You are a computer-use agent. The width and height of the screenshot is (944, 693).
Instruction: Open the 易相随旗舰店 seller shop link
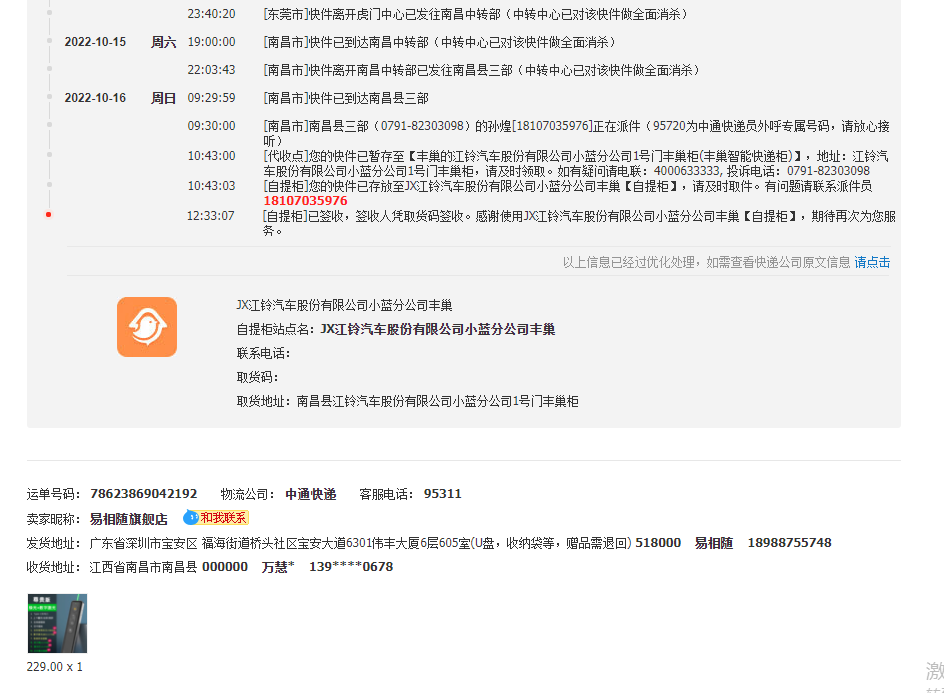pyautogui.click(x=129, y=519)
